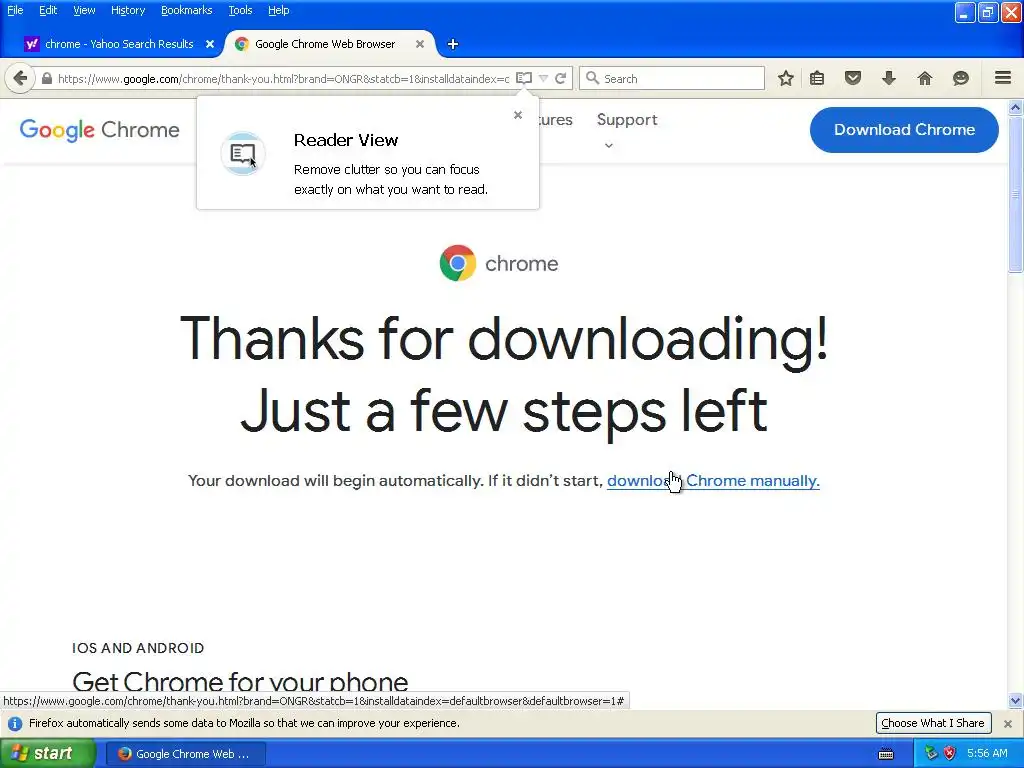This screenshot has height=768, width=1024.
Task: Open the Hello chat smiley icon
Action: (961, 78)
